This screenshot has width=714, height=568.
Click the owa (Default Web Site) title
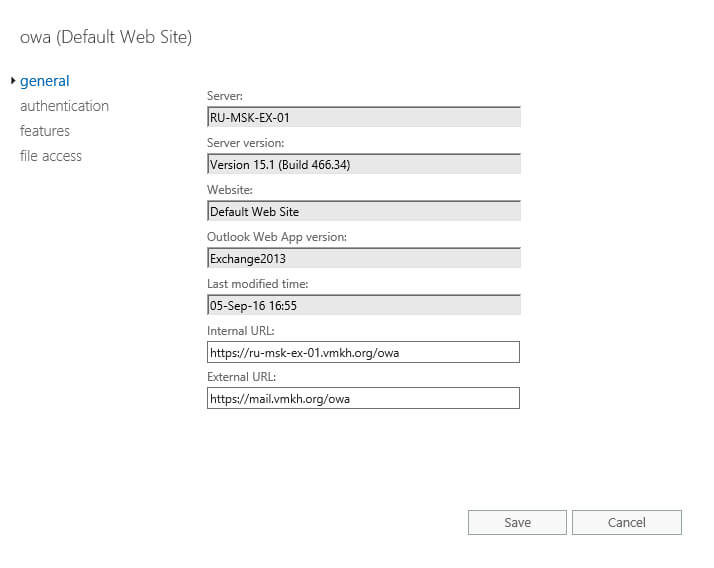106,37
